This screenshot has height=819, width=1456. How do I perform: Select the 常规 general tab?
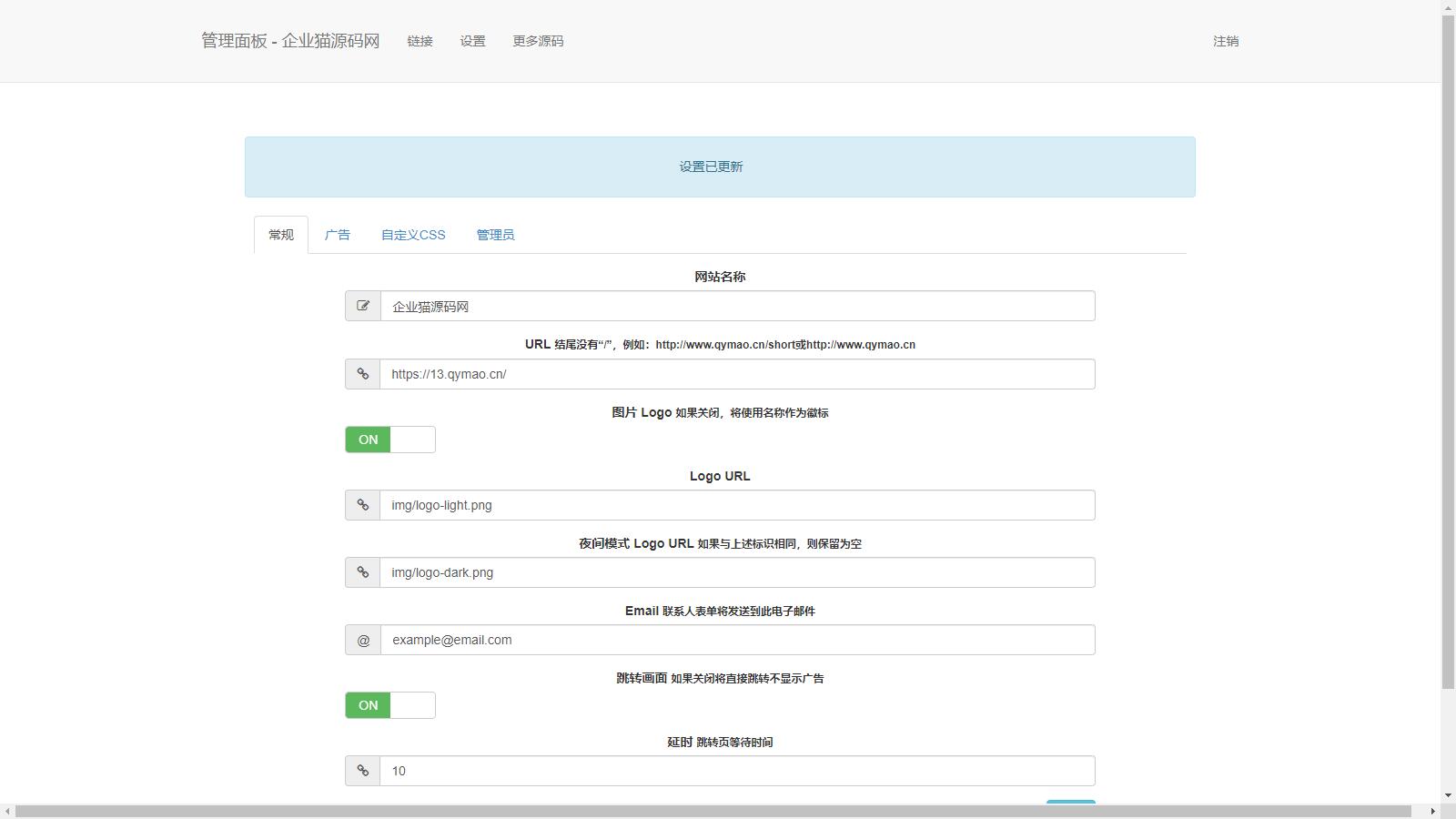point(281,235)
